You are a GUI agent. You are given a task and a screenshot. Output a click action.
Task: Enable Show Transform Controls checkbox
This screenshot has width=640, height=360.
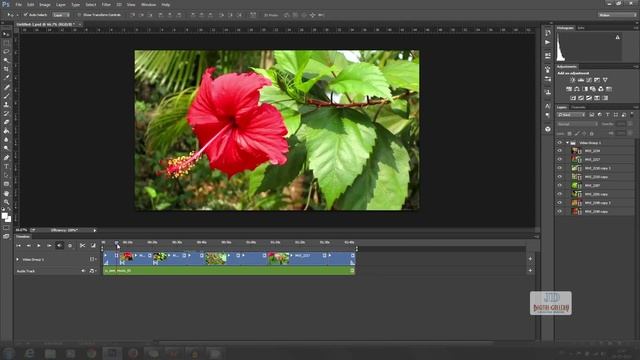pos(79,15)
